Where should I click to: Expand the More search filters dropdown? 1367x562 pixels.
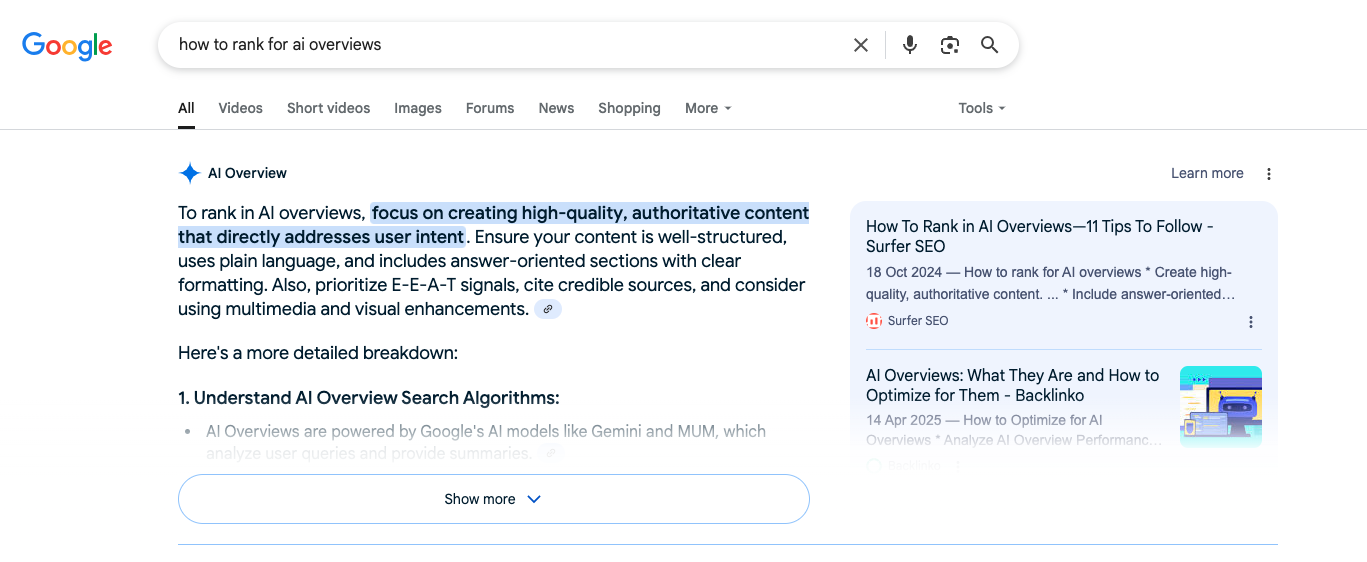click(x=708, y=108)
